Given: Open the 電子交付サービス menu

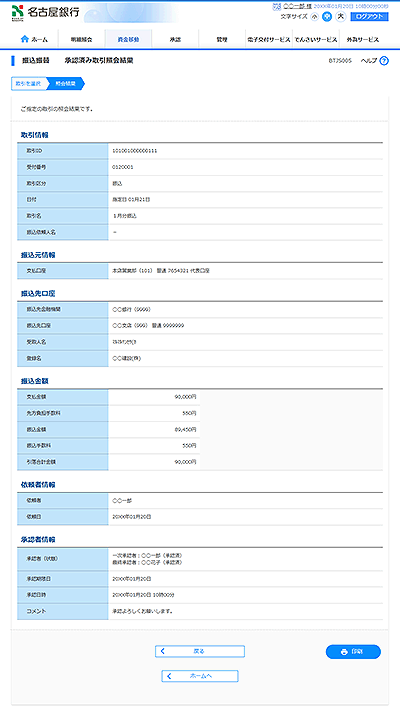Looking at the screenshot, I should [x=269, y=39].
